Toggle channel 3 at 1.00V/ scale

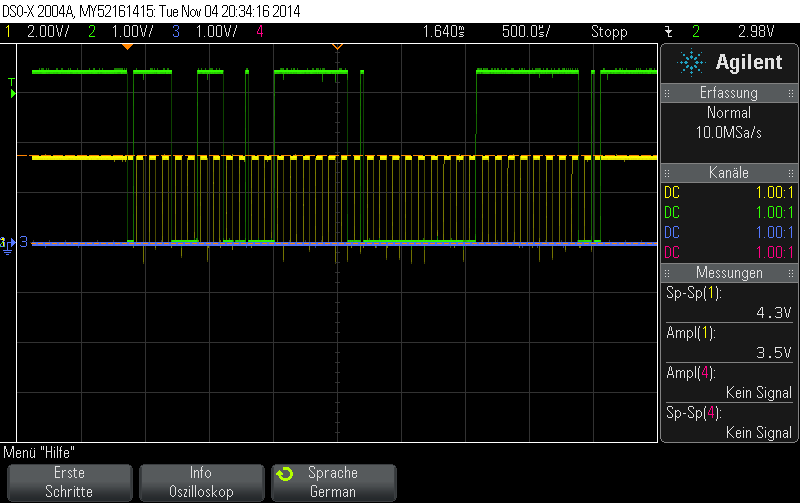[x=208, y=32]
